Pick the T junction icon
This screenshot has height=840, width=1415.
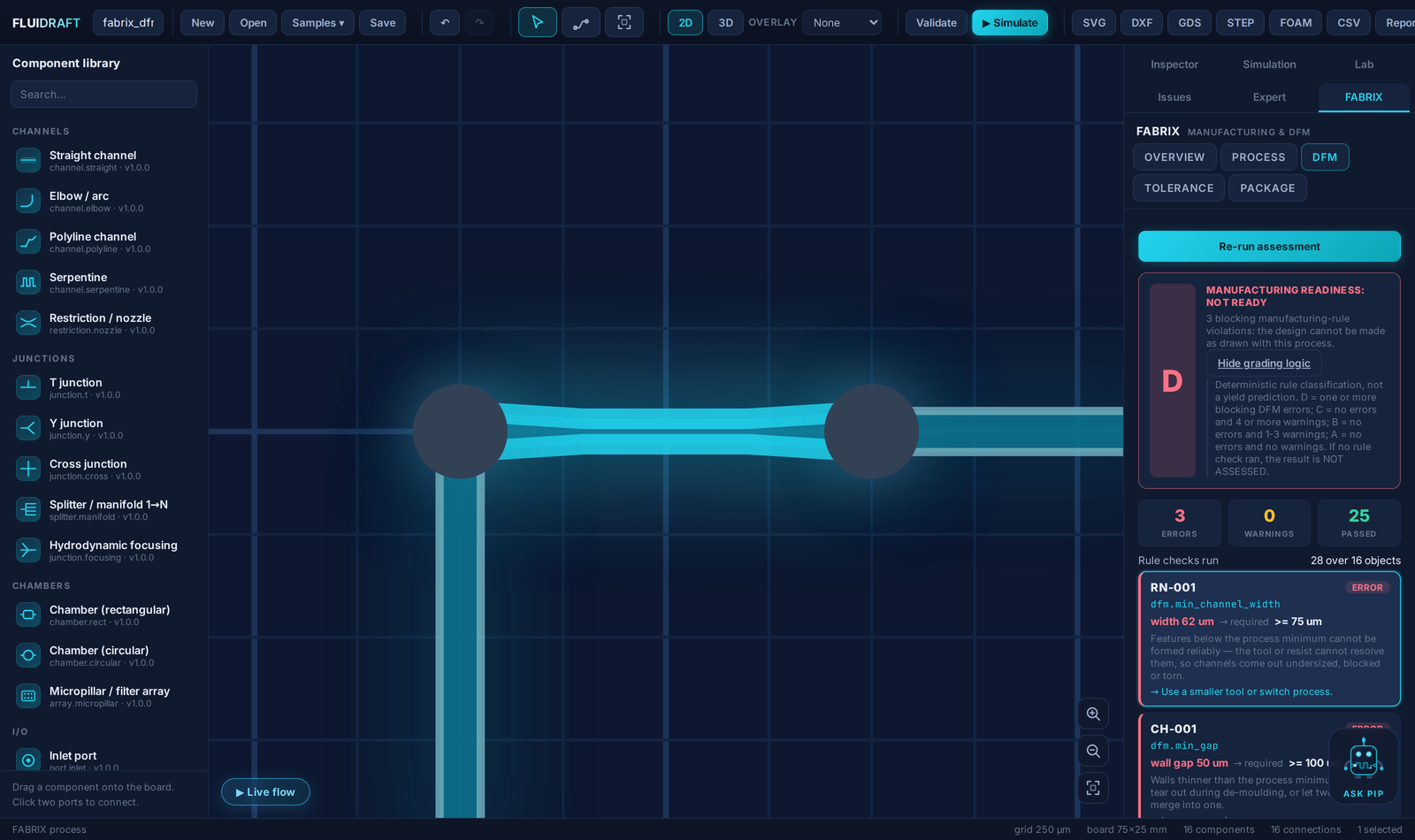click(28, 387)
